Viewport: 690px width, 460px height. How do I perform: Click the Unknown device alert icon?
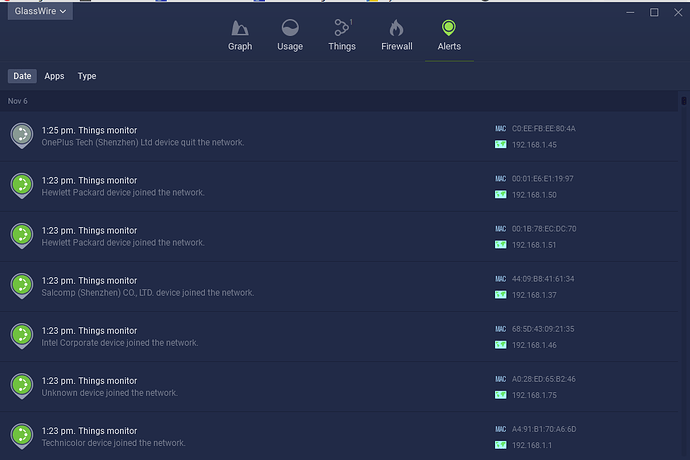21,385
